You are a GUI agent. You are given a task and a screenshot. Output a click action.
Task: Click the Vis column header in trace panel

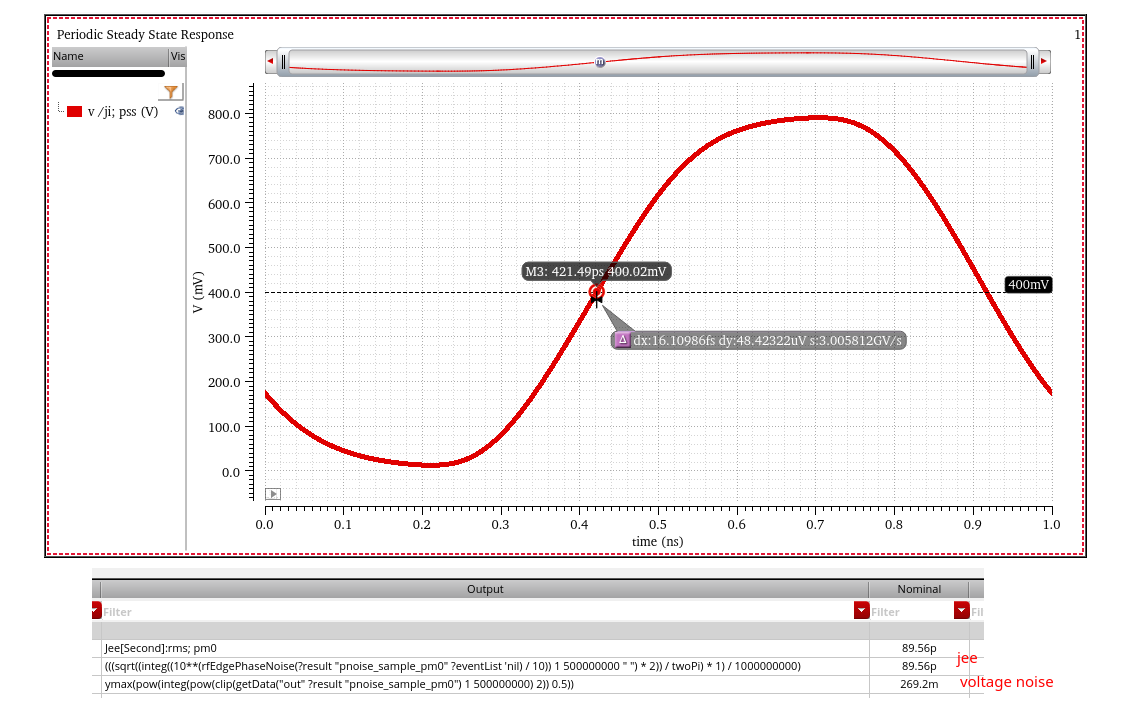178,57
